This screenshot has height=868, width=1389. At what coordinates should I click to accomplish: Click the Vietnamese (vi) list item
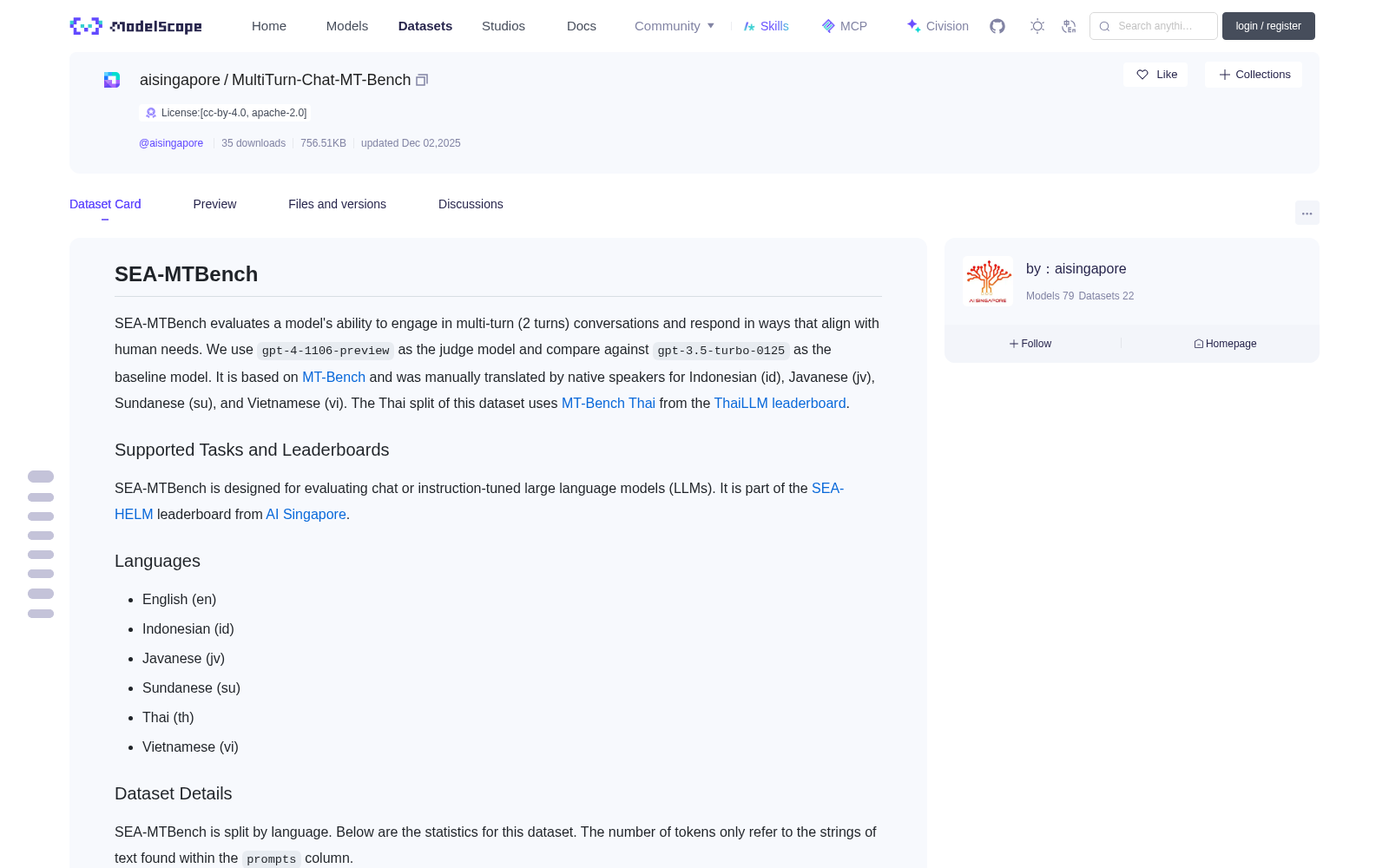point(190,747)
